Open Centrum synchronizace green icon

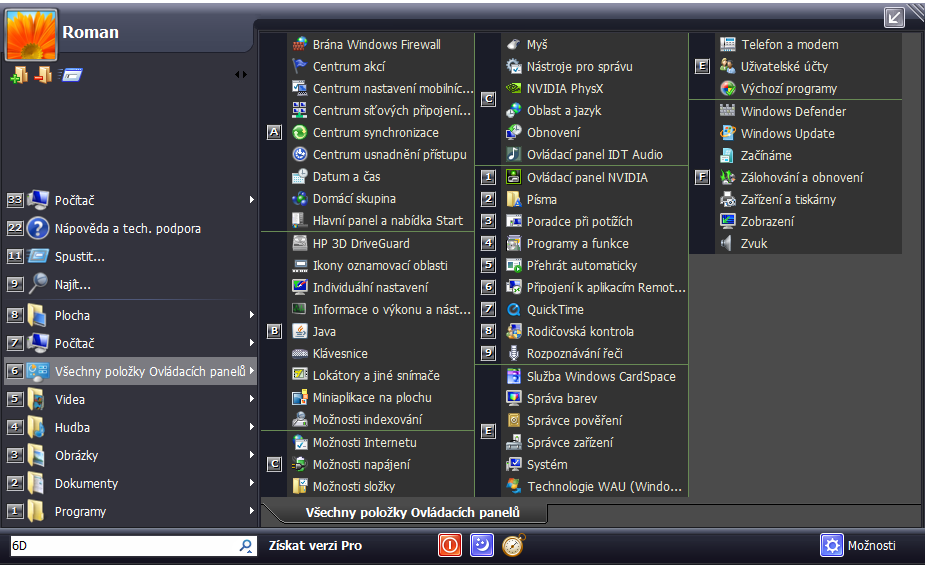click(x=300, y=133)
